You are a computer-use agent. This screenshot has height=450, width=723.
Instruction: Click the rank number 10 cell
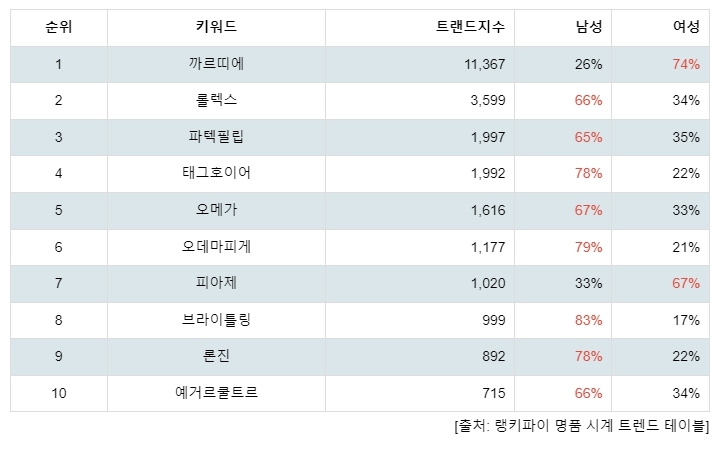tap(59, 393)
